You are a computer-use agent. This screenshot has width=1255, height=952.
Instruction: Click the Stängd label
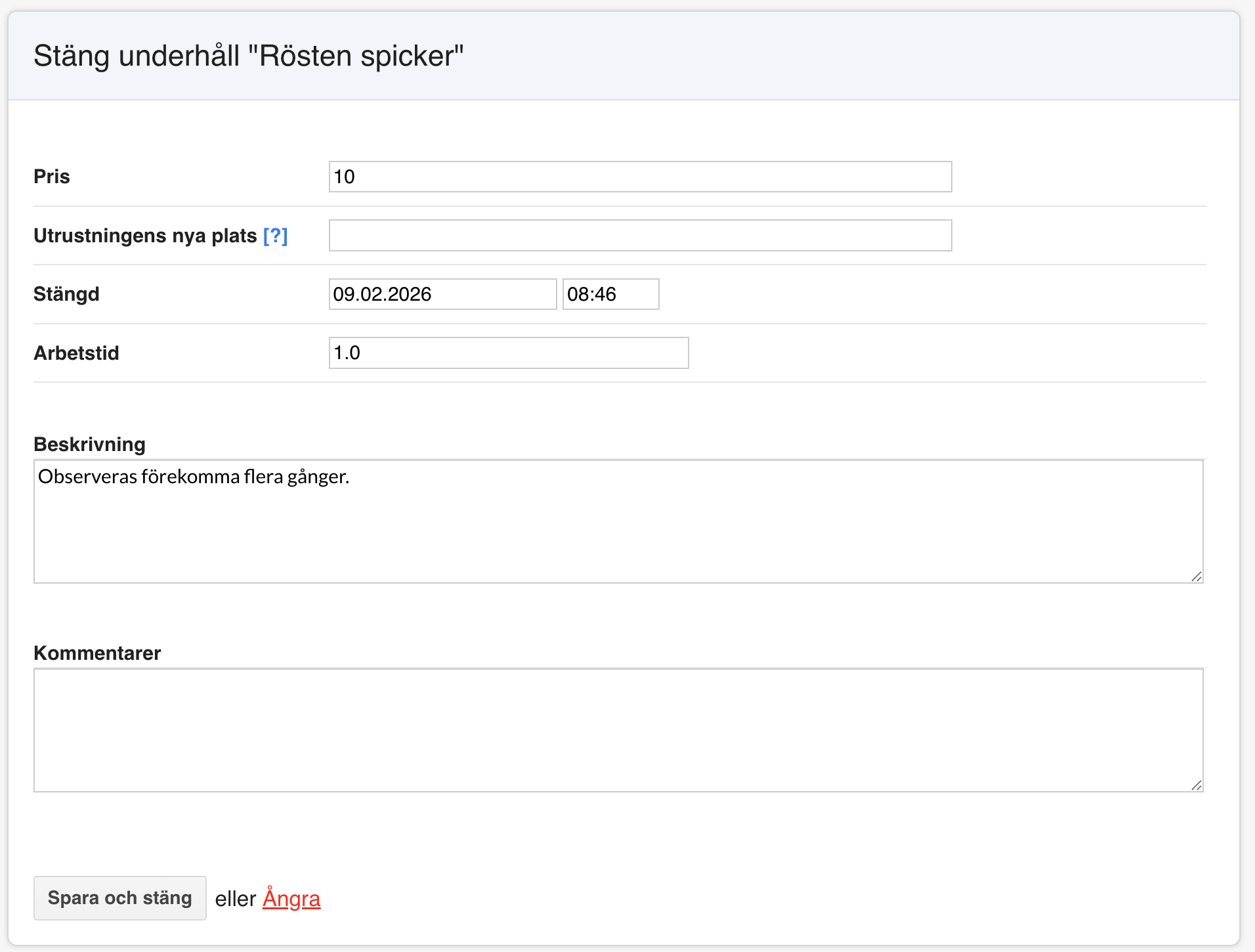click(x=66, y=294)
